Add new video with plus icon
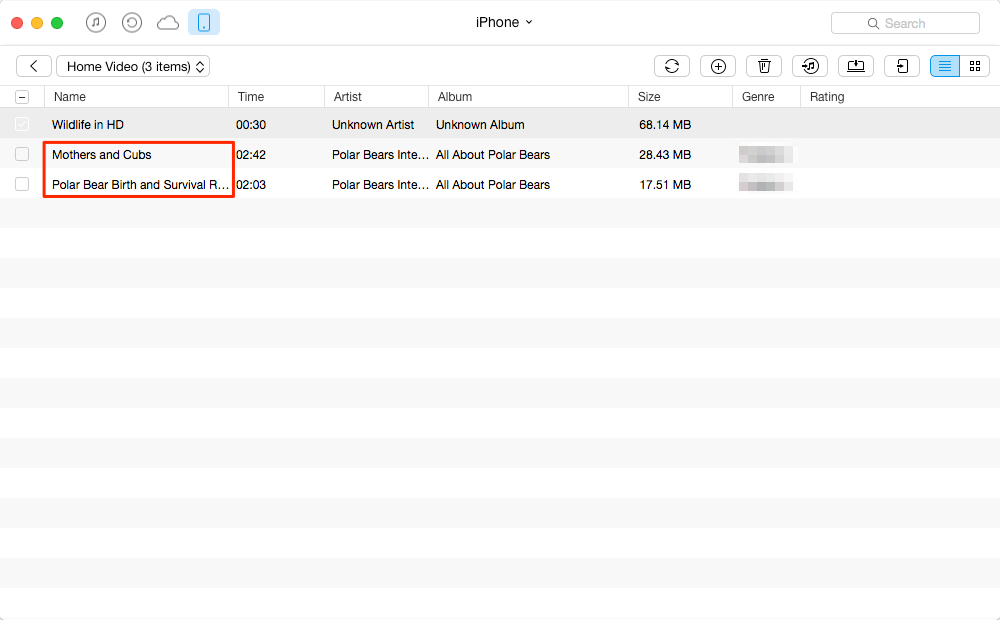 tap(718, 66)
